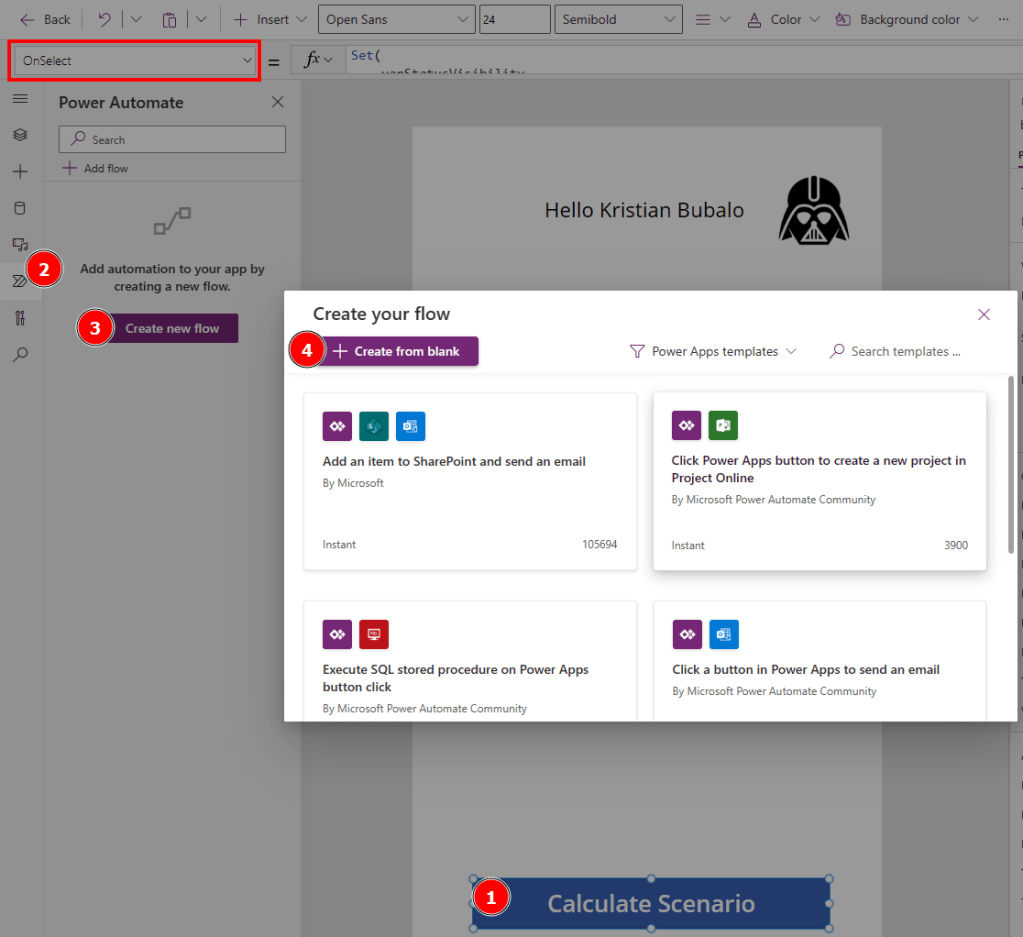Open the Variables tools icon in sidebar

[x=20, y=318]
